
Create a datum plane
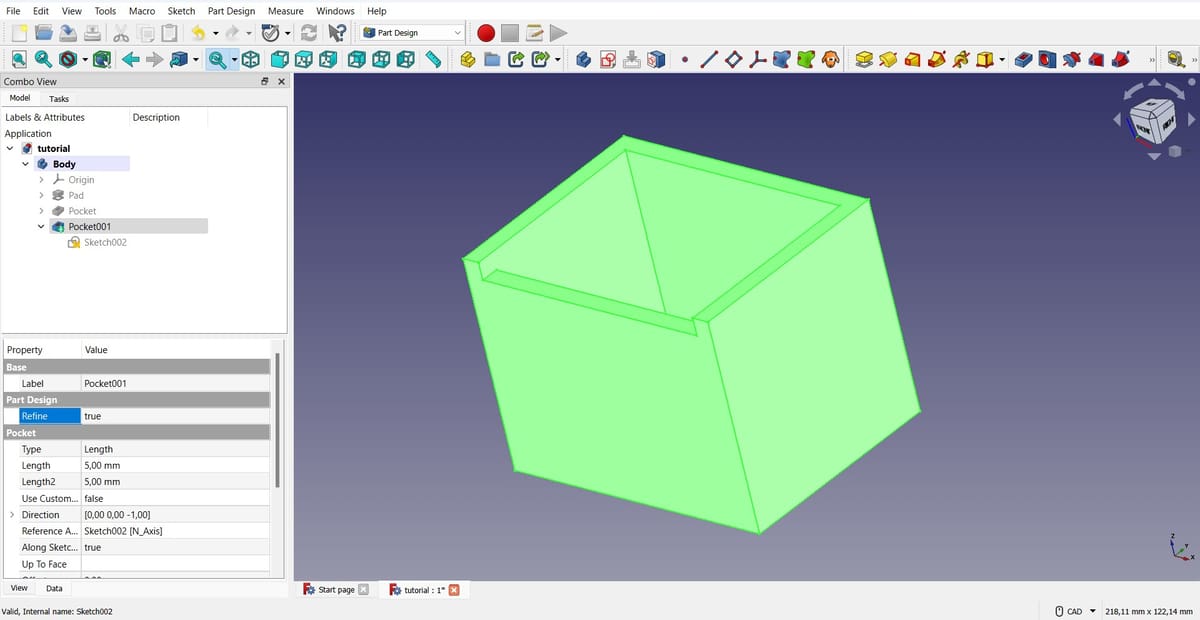click(x=733, y=60)
